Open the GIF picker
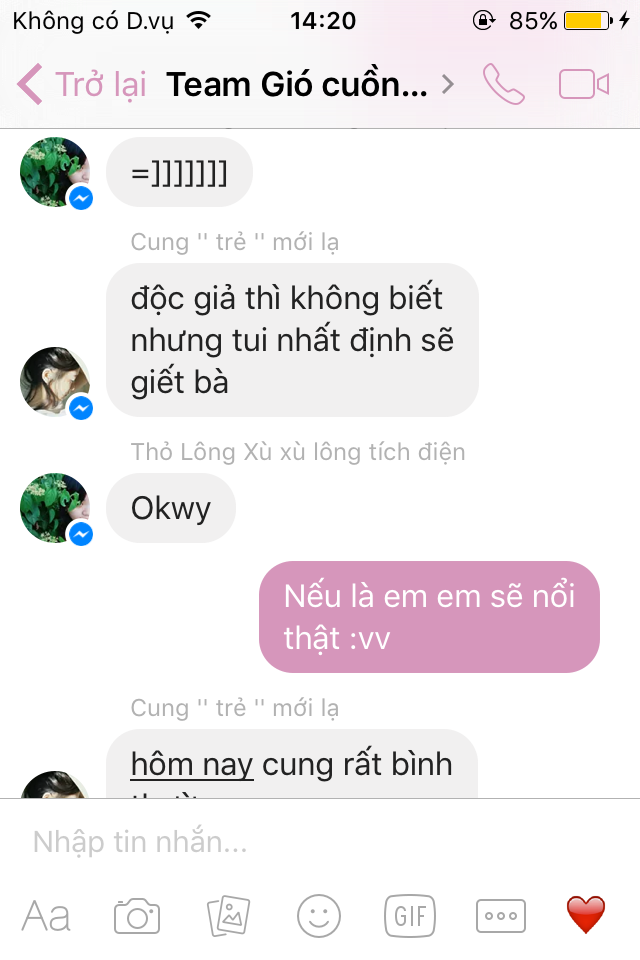Viewport: 640px width, 960px height. [410, 916]
